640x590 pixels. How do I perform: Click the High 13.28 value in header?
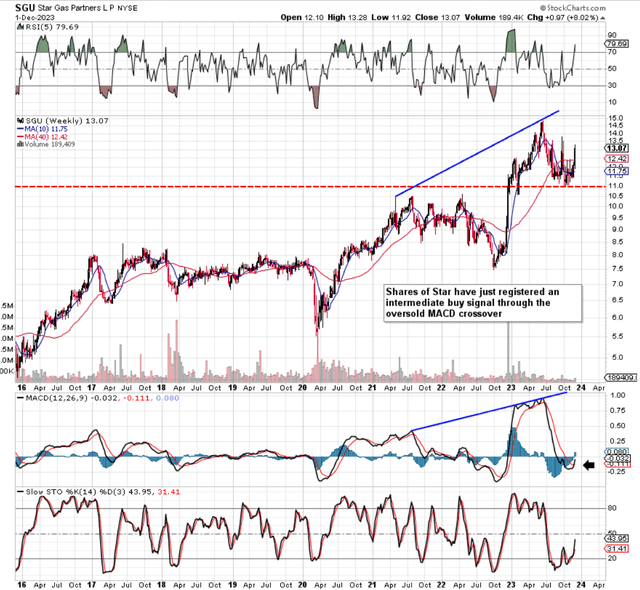click(347, 18)
